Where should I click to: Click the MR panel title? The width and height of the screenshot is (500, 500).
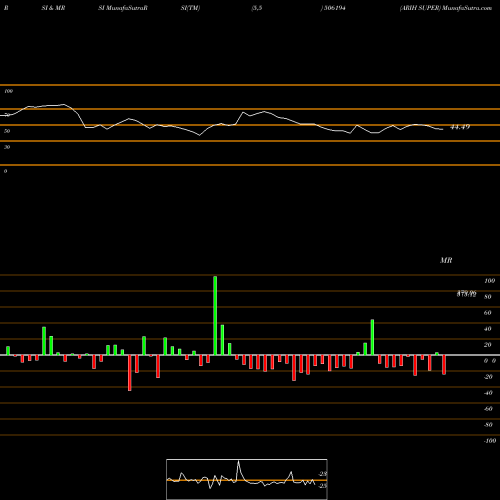click(446, 260)
